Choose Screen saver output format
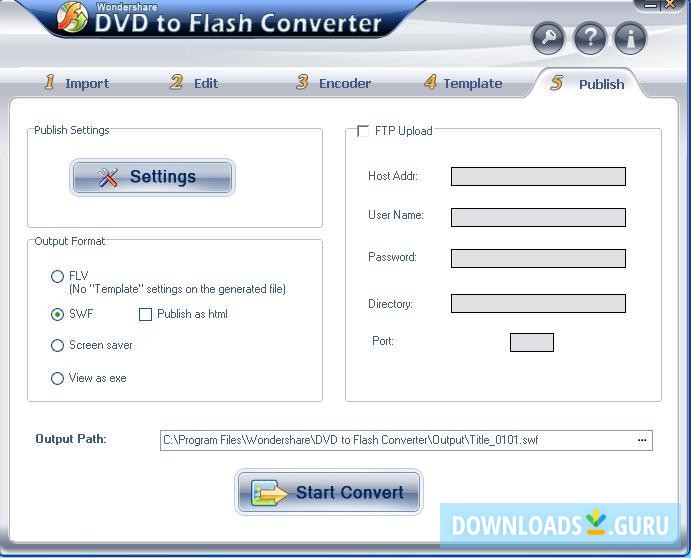The width and height of the screenshot is (691, 558). pyautogui.click(x=57, y=345)
